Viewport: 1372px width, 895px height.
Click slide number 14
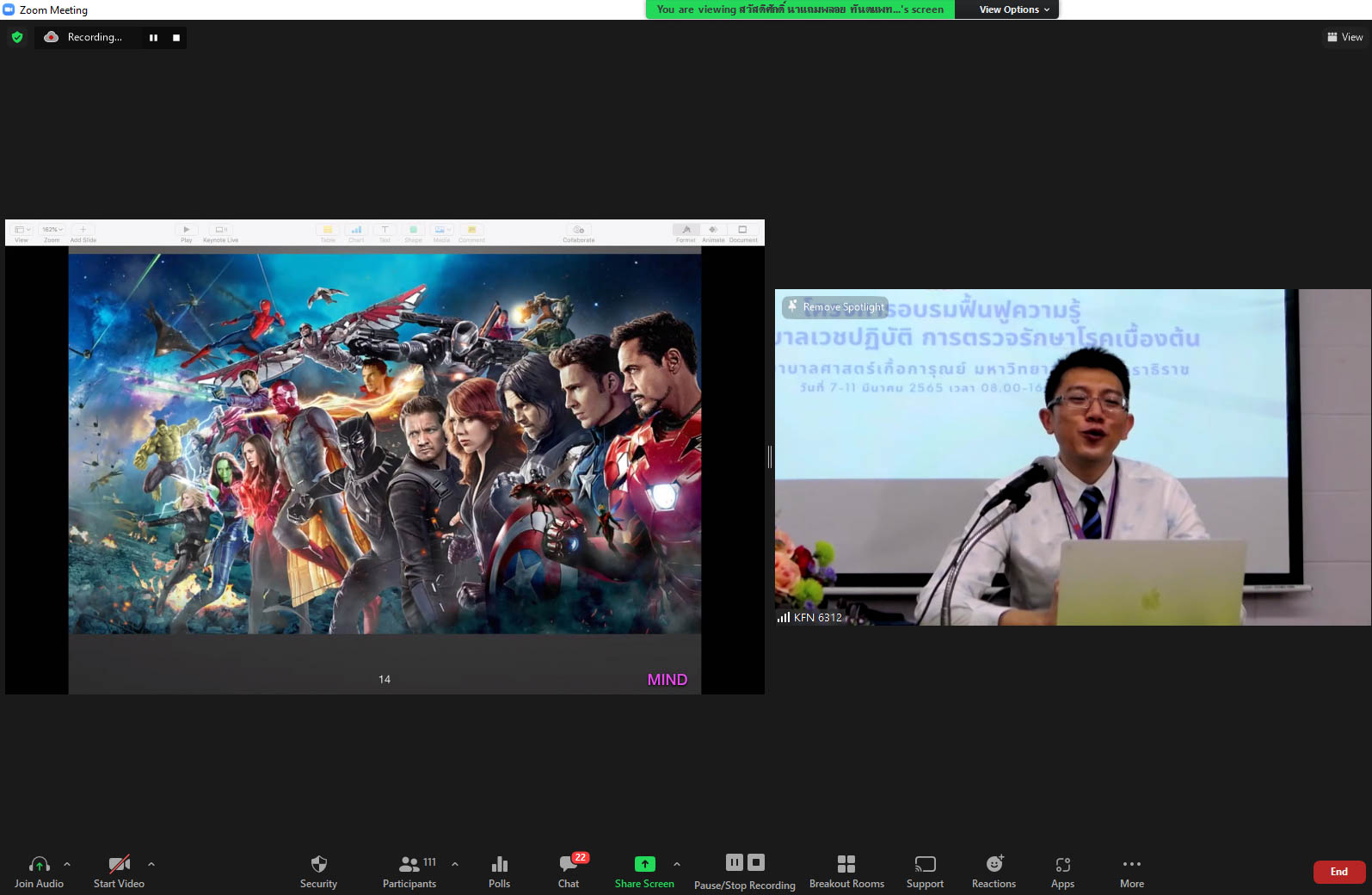pos(385,680)
